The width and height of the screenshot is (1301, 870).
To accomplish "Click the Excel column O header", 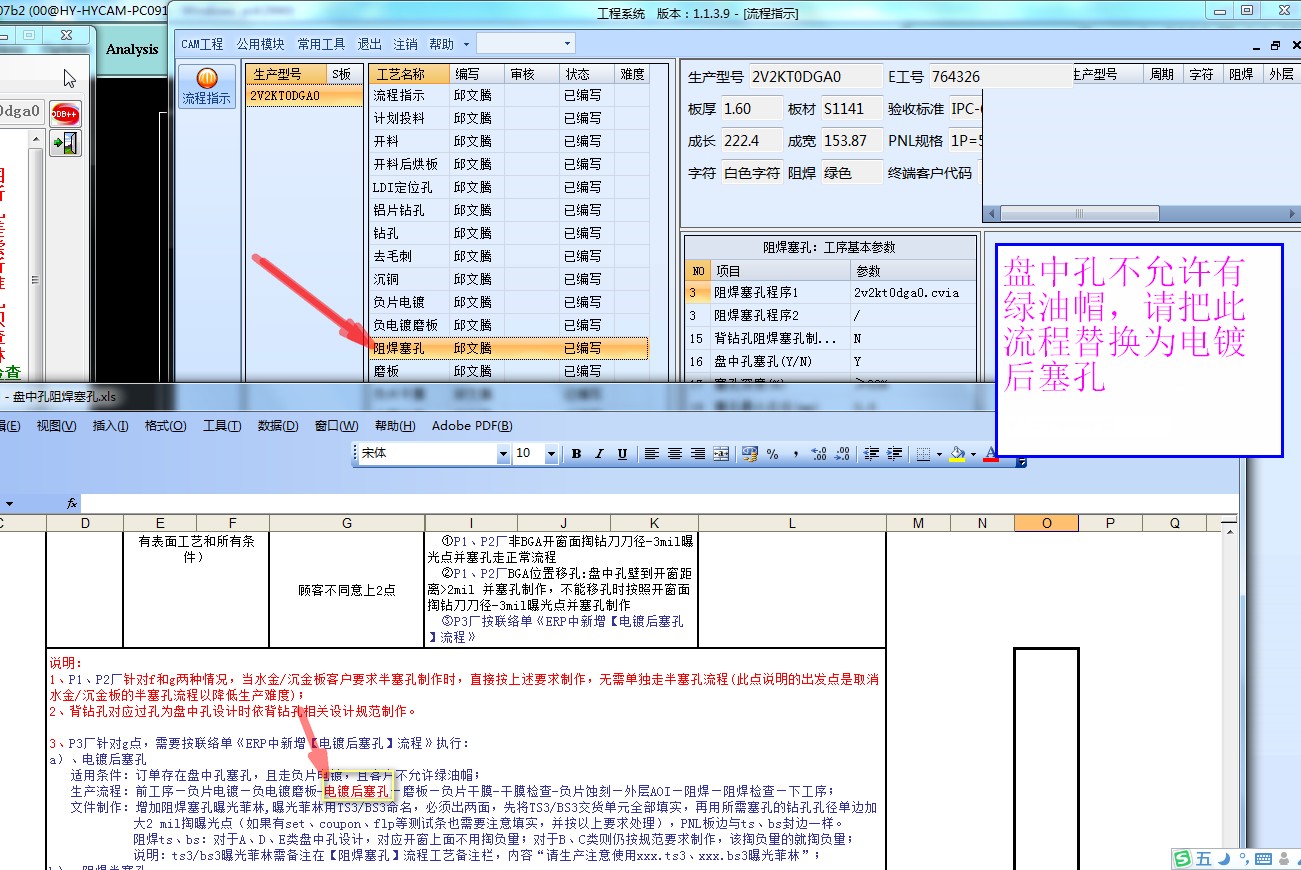I will coord(1046,523).
